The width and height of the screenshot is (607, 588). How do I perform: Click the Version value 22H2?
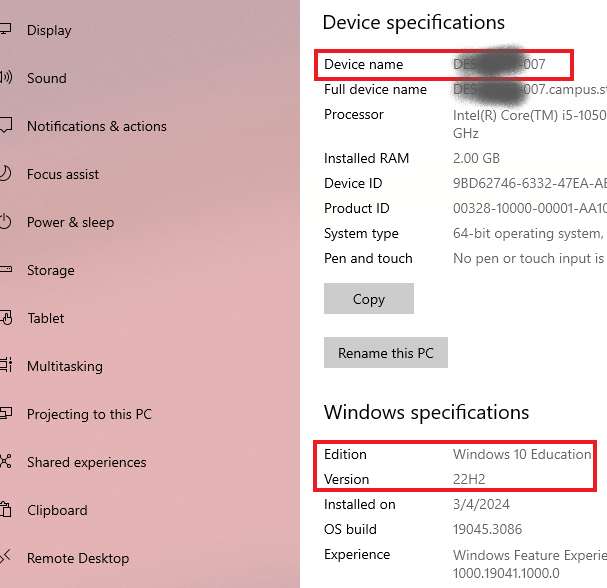pos(469,479)
